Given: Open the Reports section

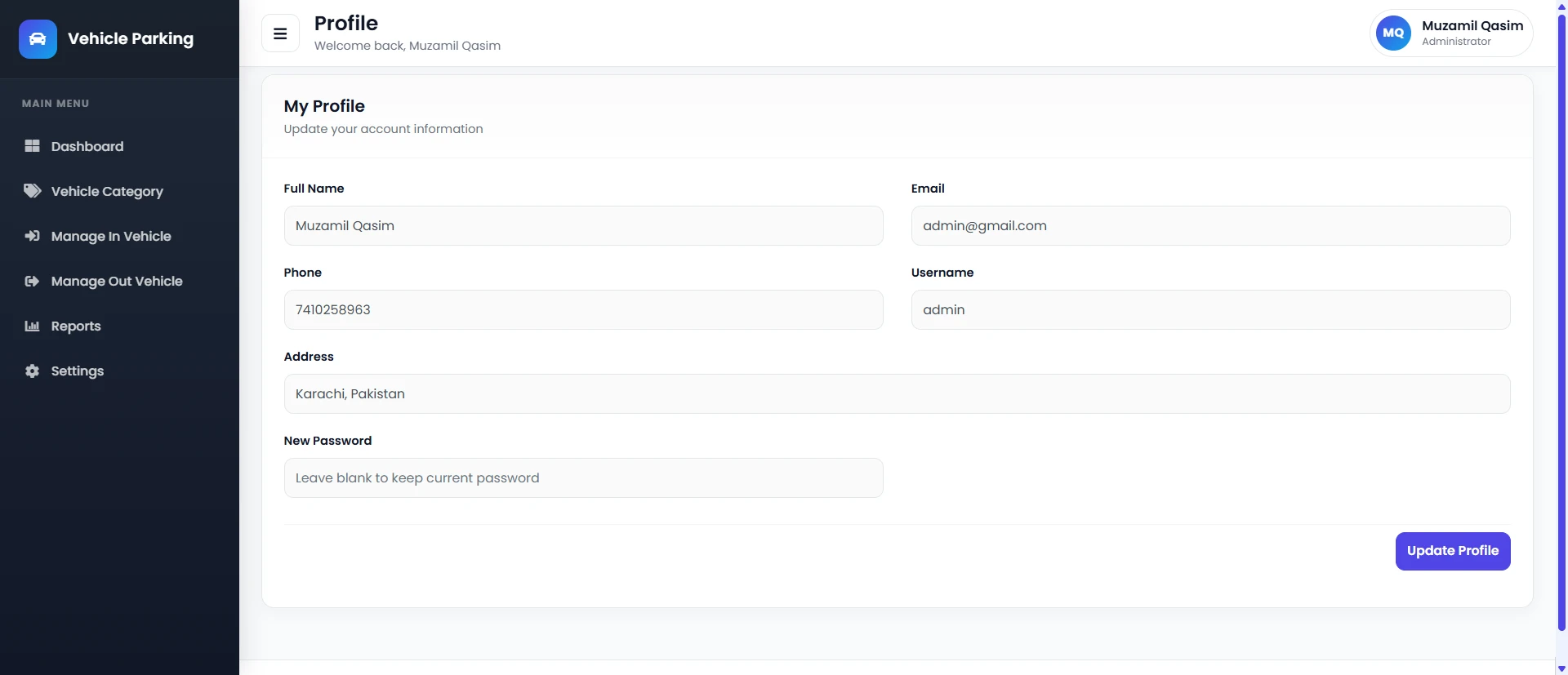Looking at the screenshot, I should [119, 326].
